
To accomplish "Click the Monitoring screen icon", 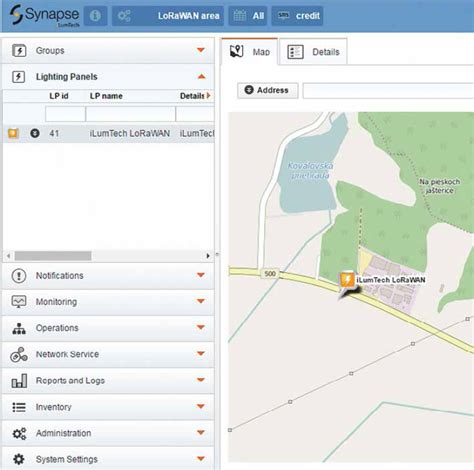I will [x=19, y=302].
